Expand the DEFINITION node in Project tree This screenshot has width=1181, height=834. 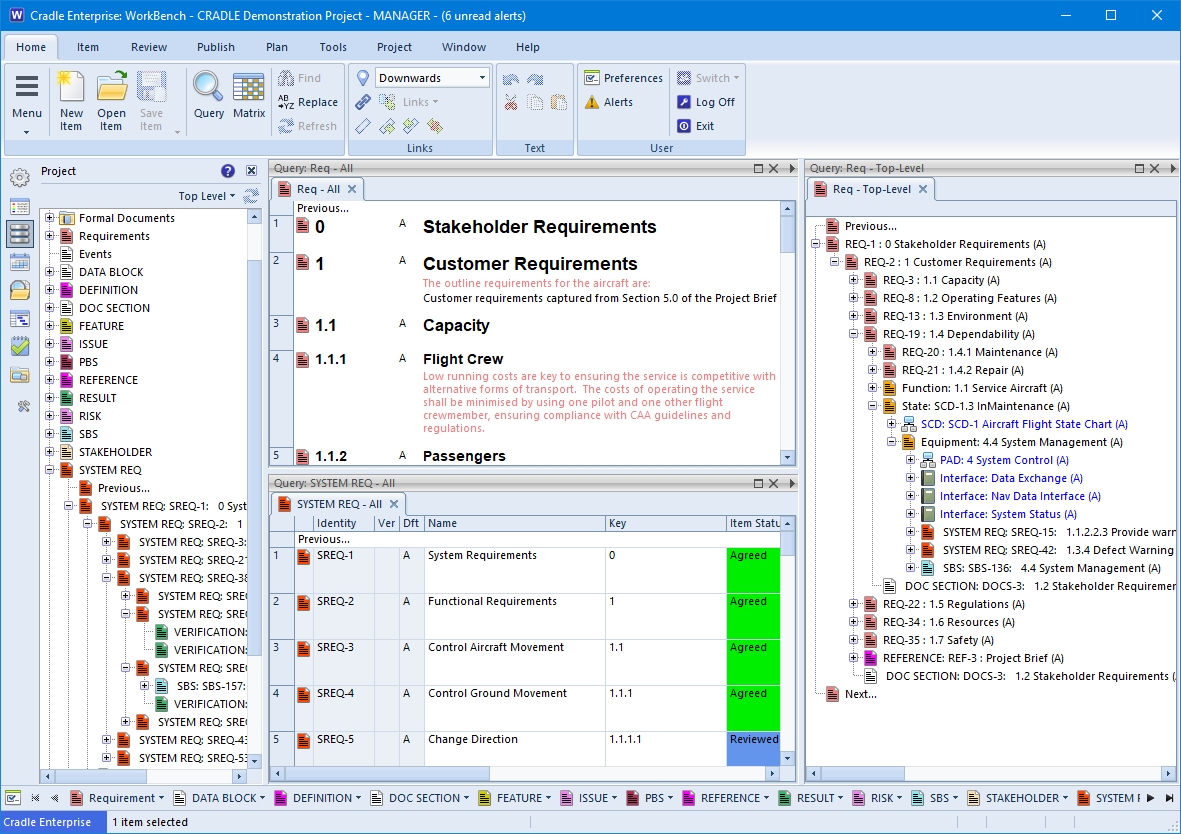coord(50,290)
